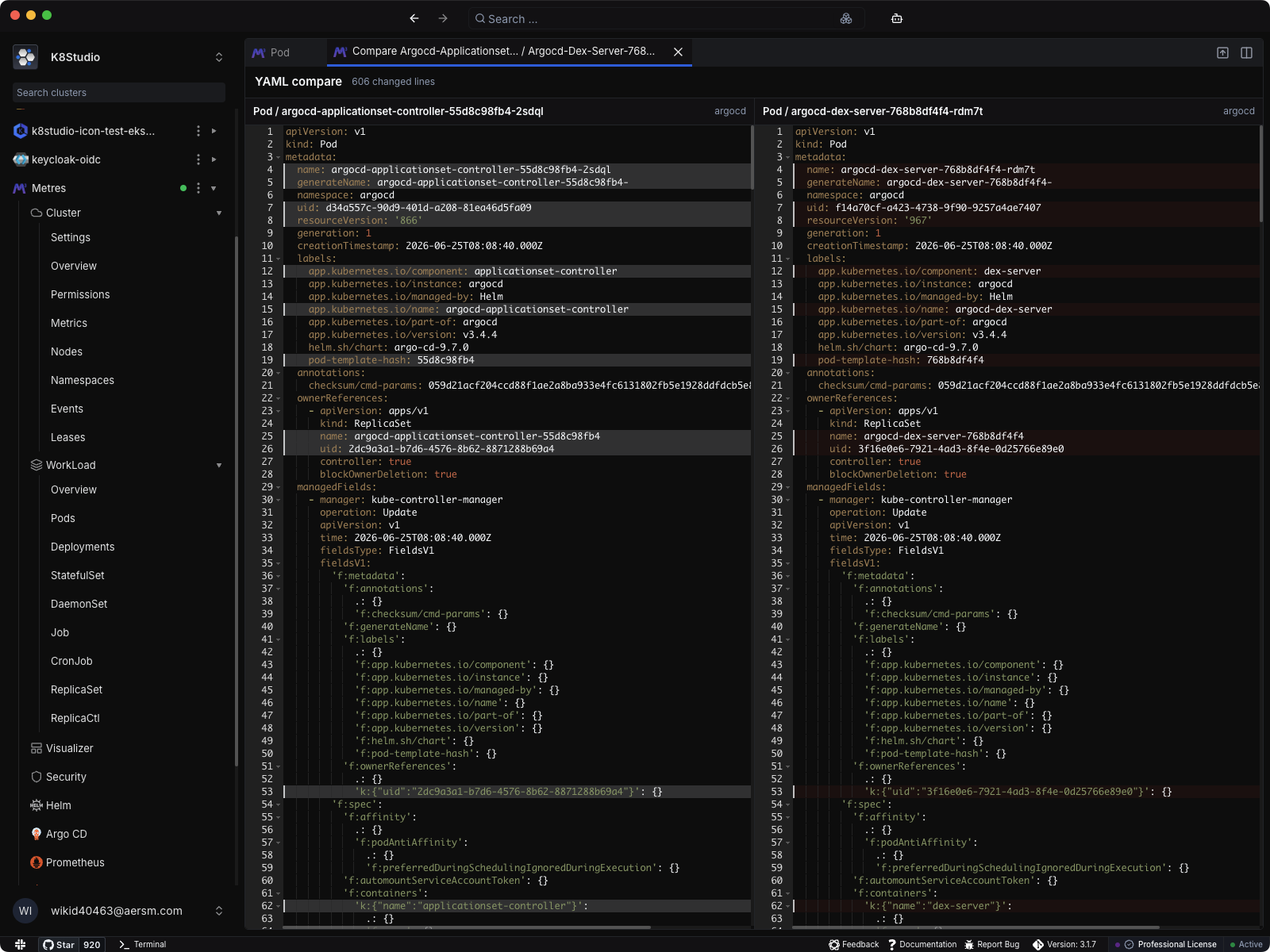Open Namespaces page
This screenshot has width=1270, height=952.
click(x=83, y=380)
